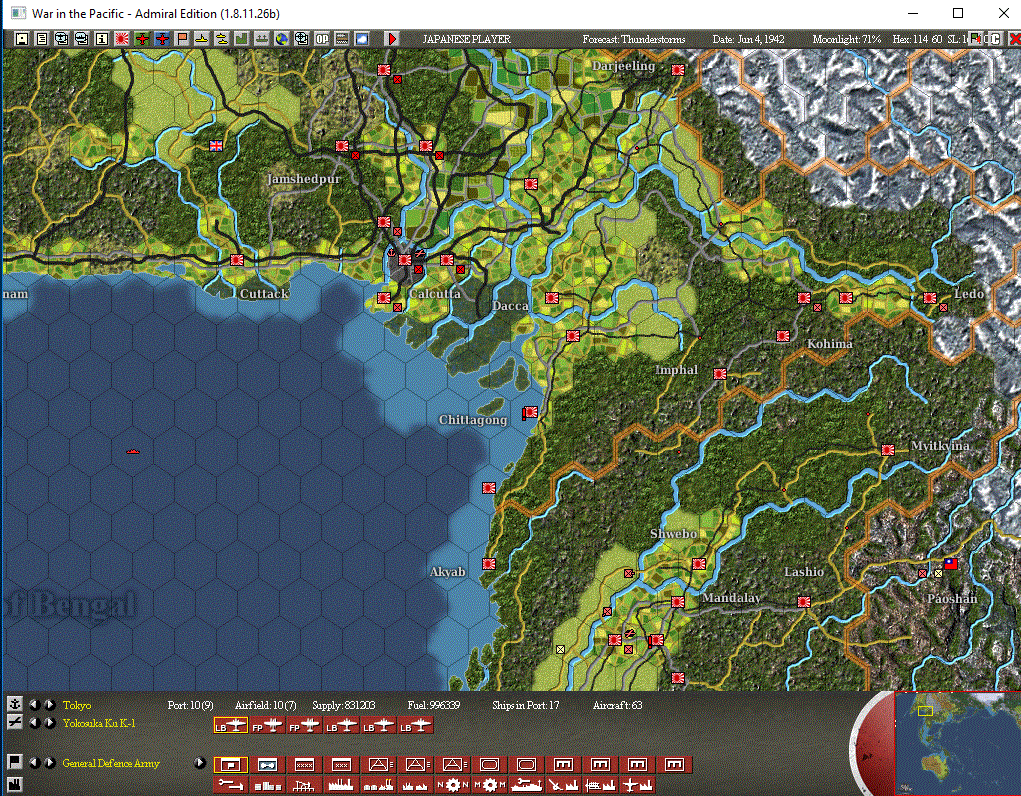
Task: Click the aircraft icon beside Yokosuka Ku K-1
Action: [x=14, y=722]
